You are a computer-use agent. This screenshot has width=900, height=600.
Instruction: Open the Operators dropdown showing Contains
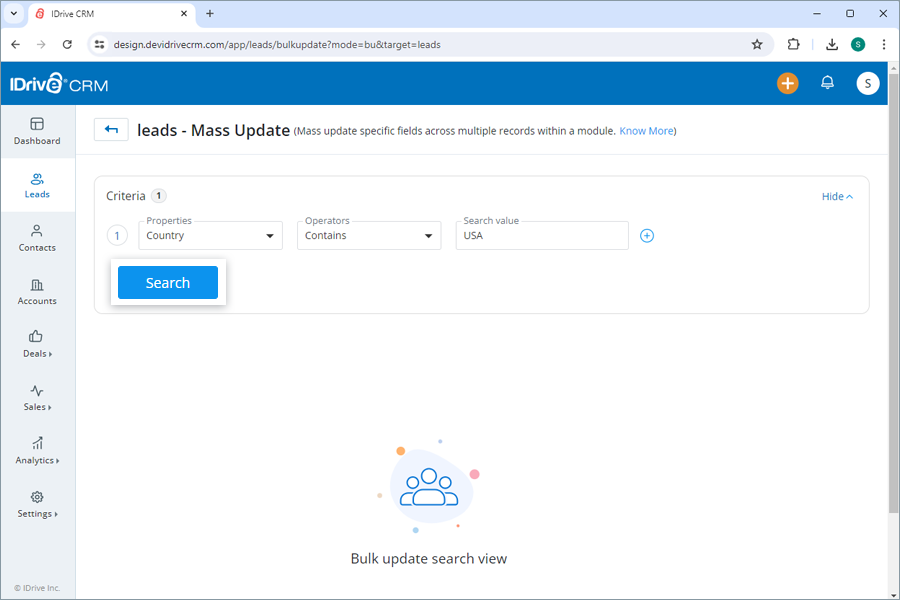pos(368,236)
